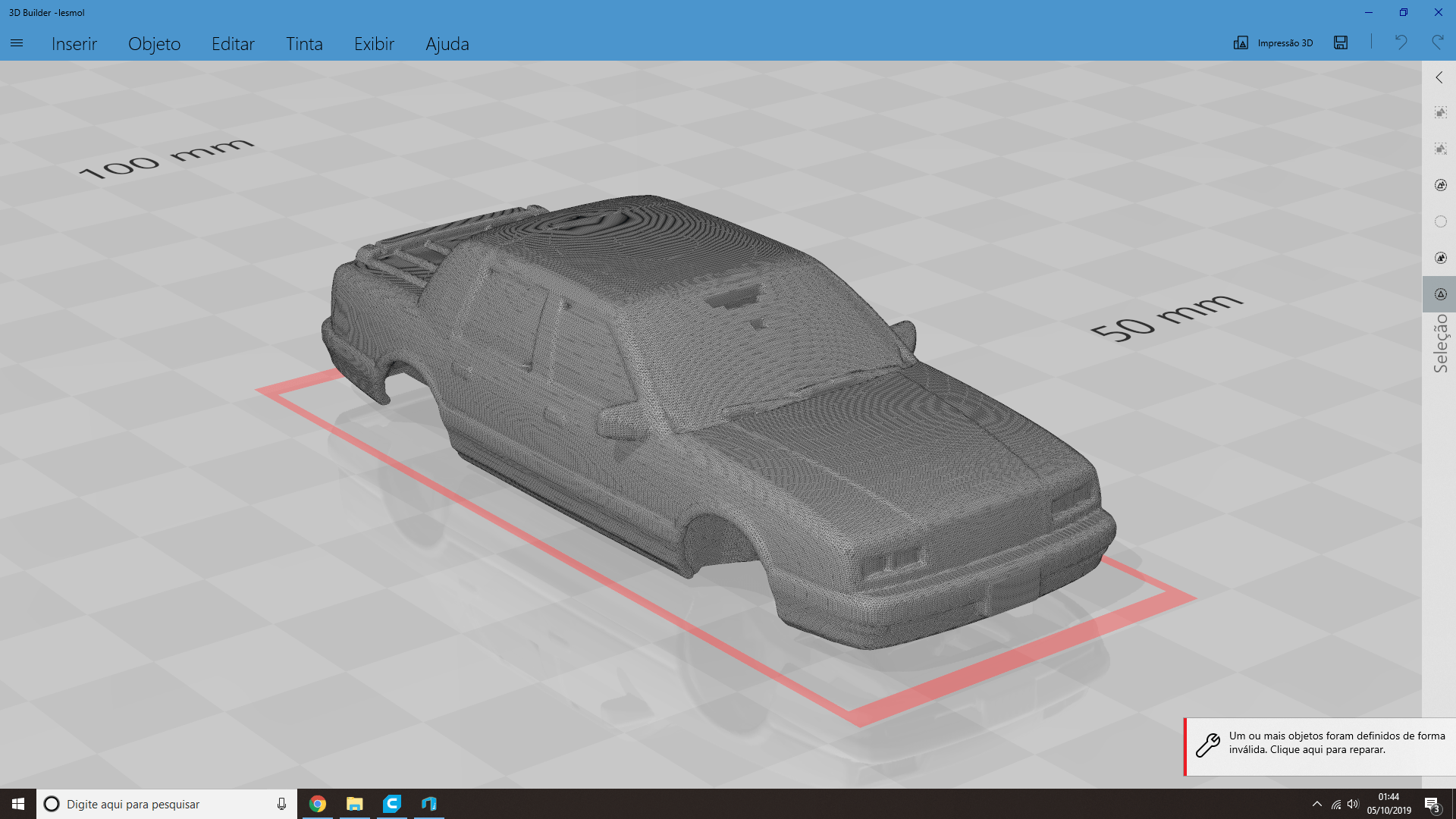The image size is (1456, 819).
Task: Open the Objeto menu
Action: tap(154, 44)
